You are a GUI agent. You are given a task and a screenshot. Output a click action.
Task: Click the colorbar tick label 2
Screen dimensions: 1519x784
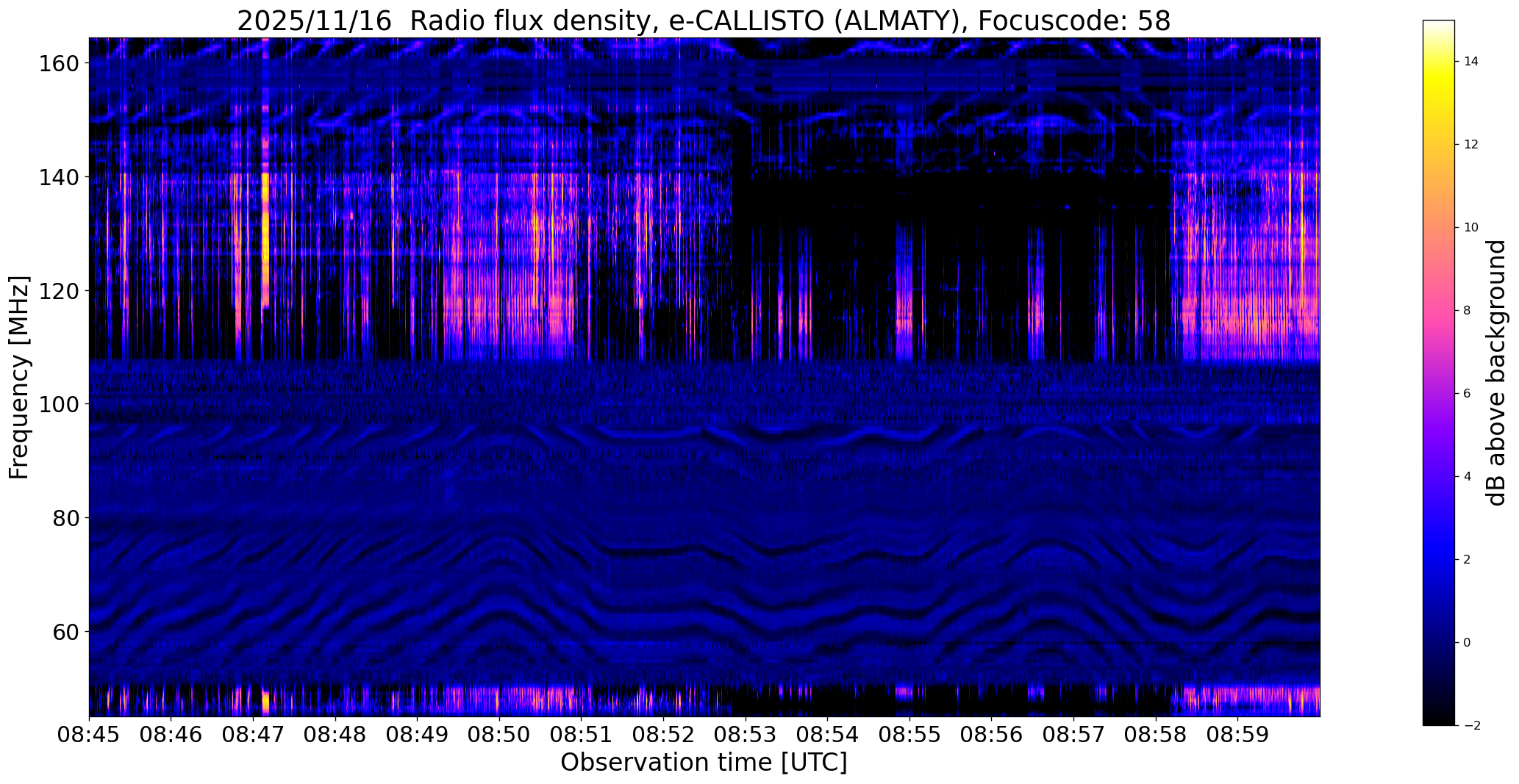coord(1467,560)
